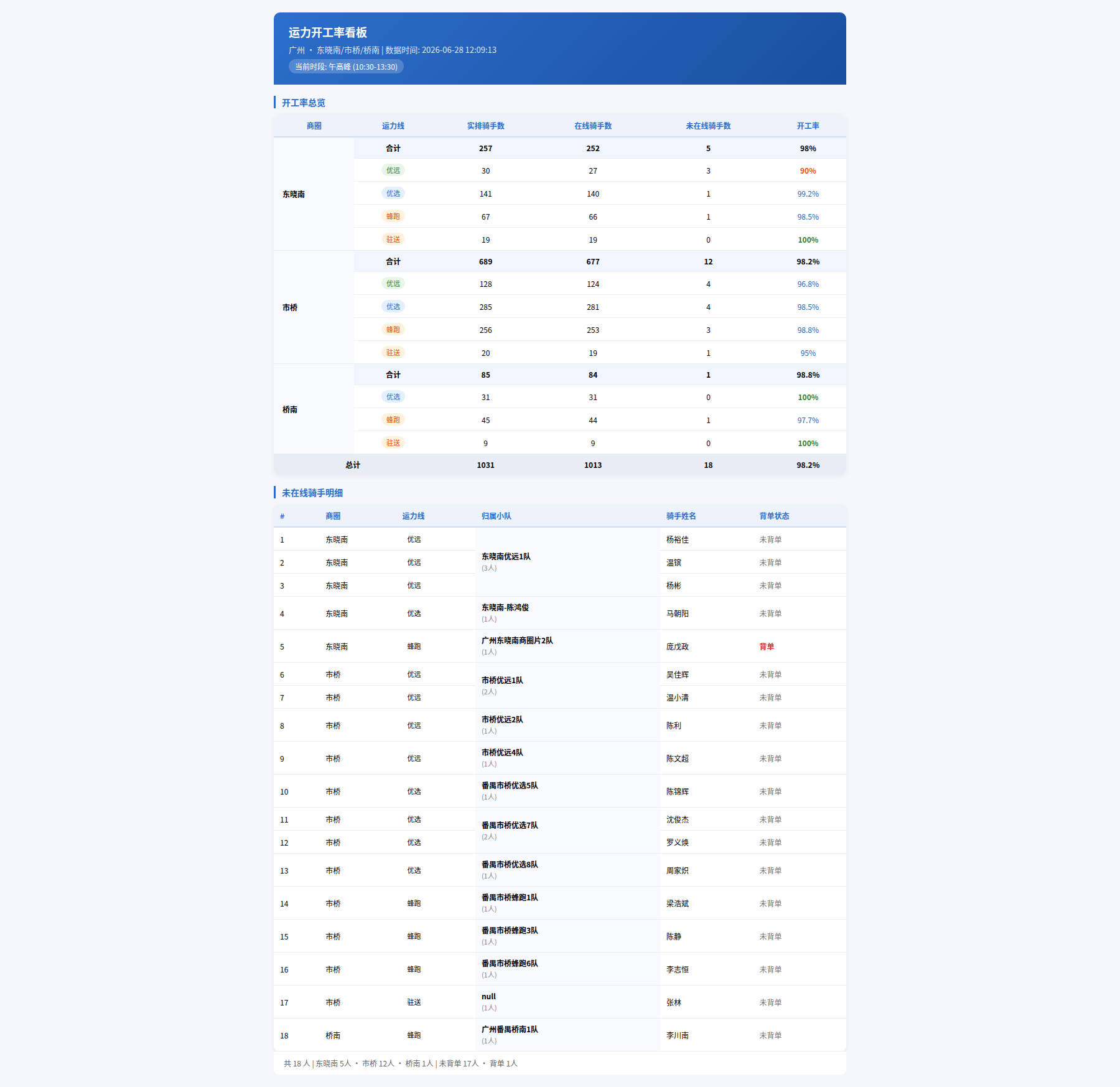
Task: Click rider name "杨彬"
Action: point(674,585)
